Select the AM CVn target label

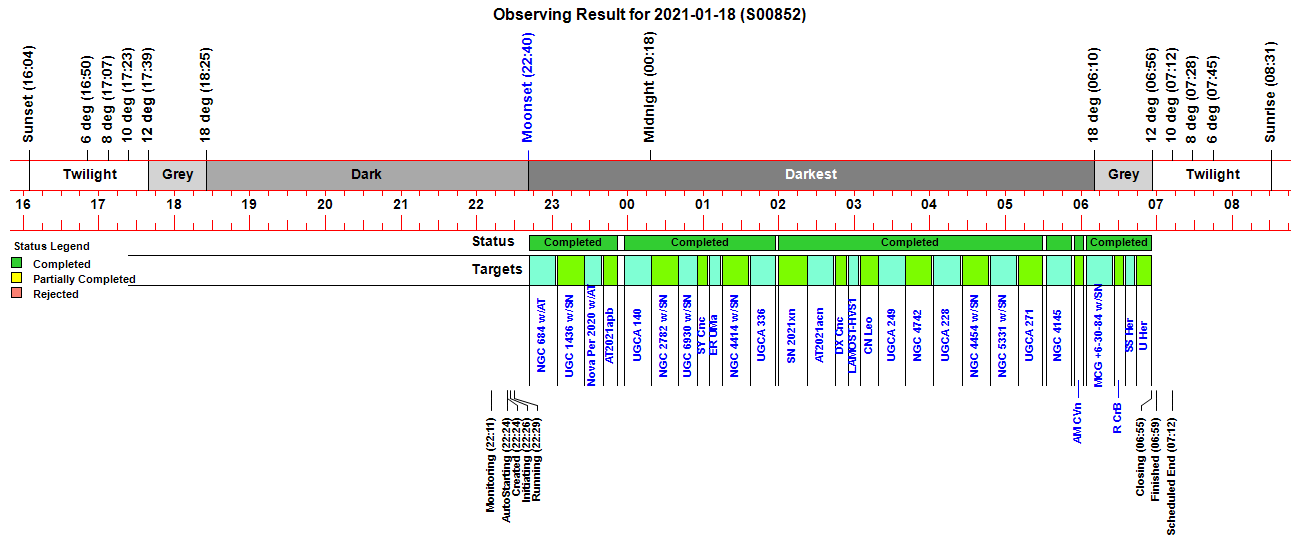pos(1077,422)
